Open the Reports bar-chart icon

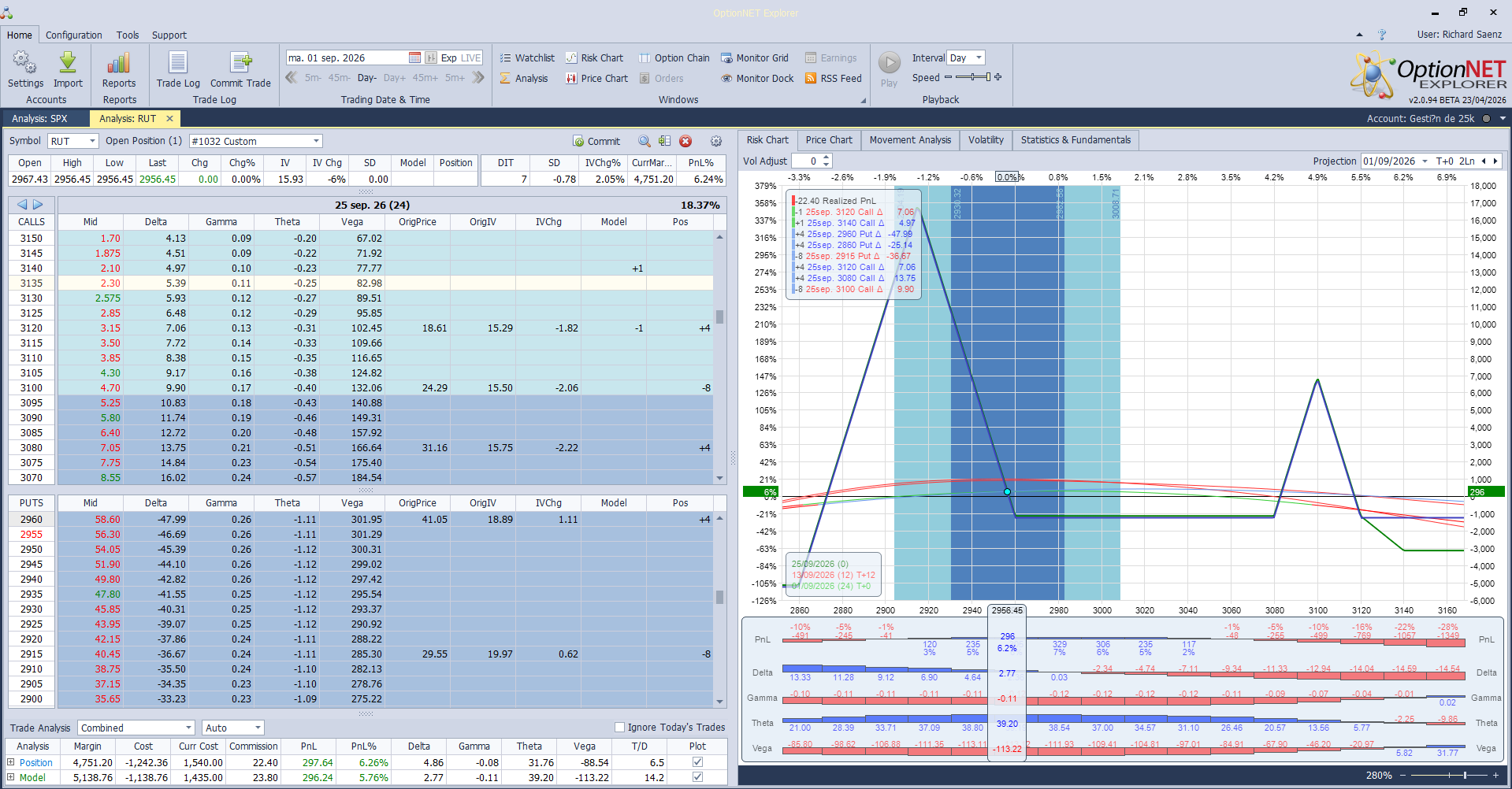pos(119,69)
